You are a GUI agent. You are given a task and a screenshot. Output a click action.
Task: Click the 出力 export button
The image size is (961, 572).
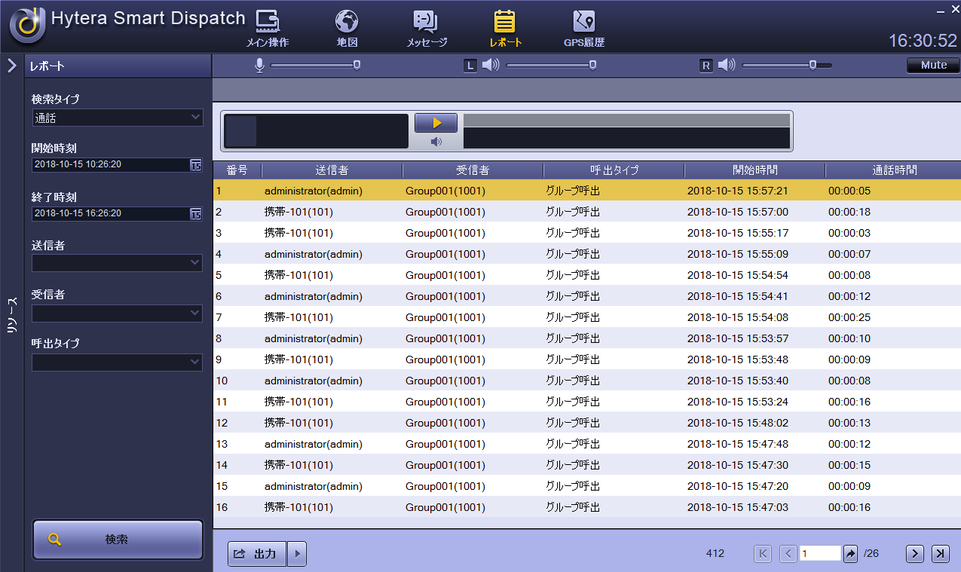click(257, 554)
